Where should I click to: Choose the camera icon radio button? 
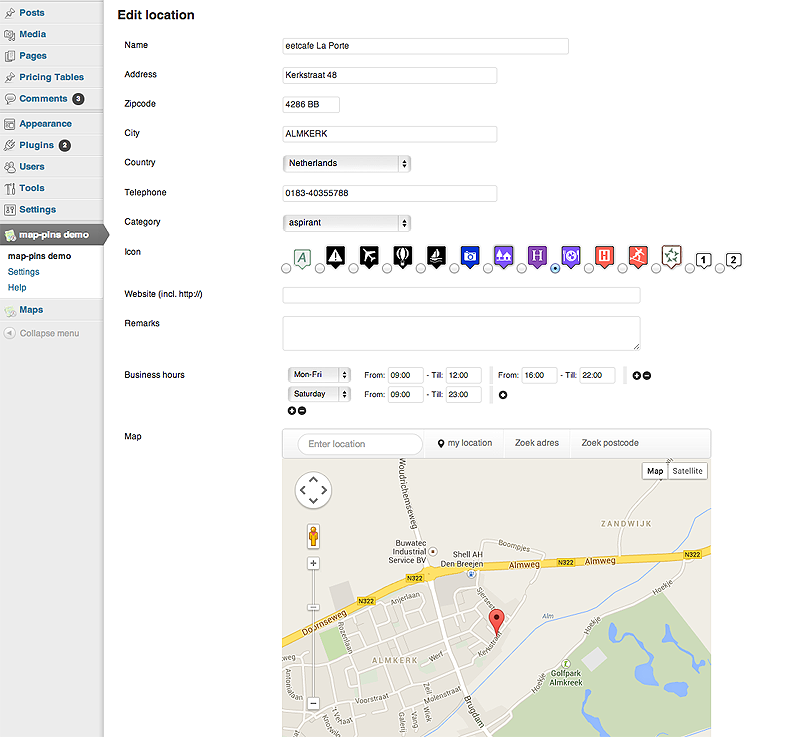pyautogui.click(x=453, y=268)
